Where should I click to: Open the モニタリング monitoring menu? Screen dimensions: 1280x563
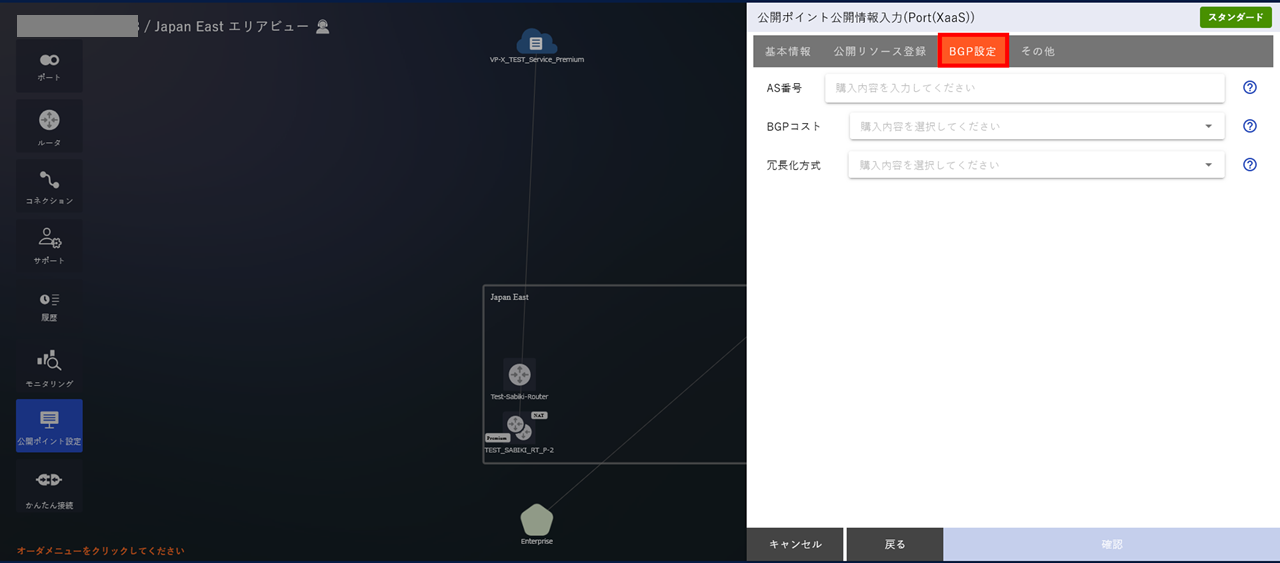coord(49,366)
